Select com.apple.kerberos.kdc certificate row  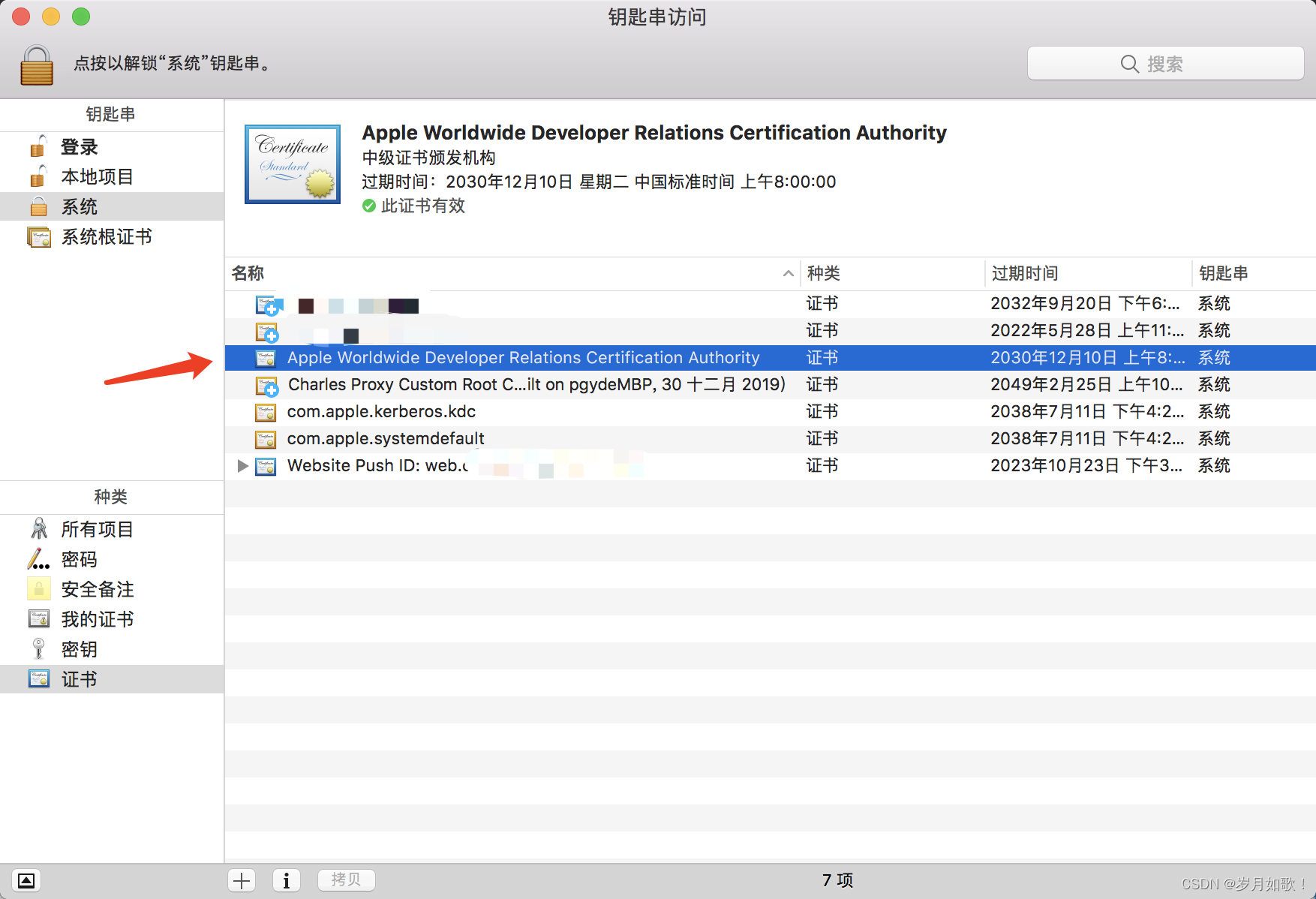tap(771, 412)
